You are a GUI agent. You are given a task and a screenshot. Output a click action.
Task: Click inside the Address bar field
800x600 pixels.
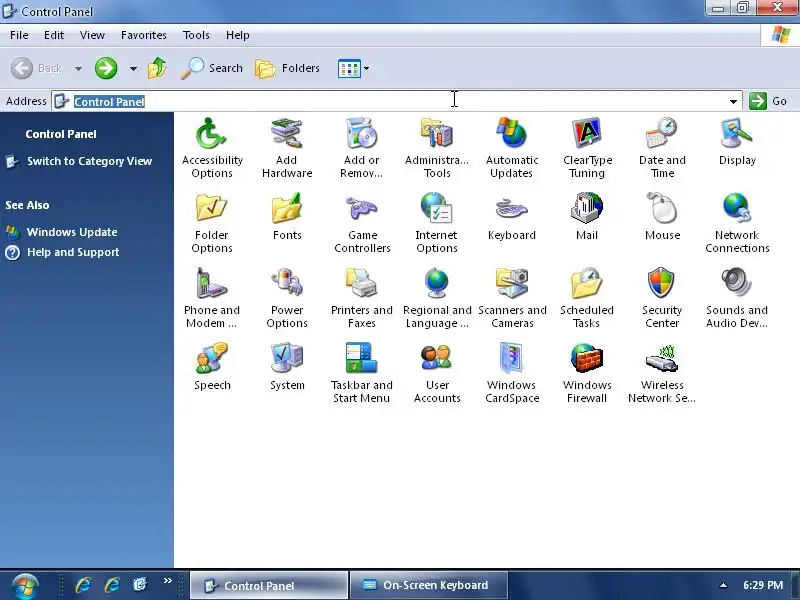coord(397,101)
